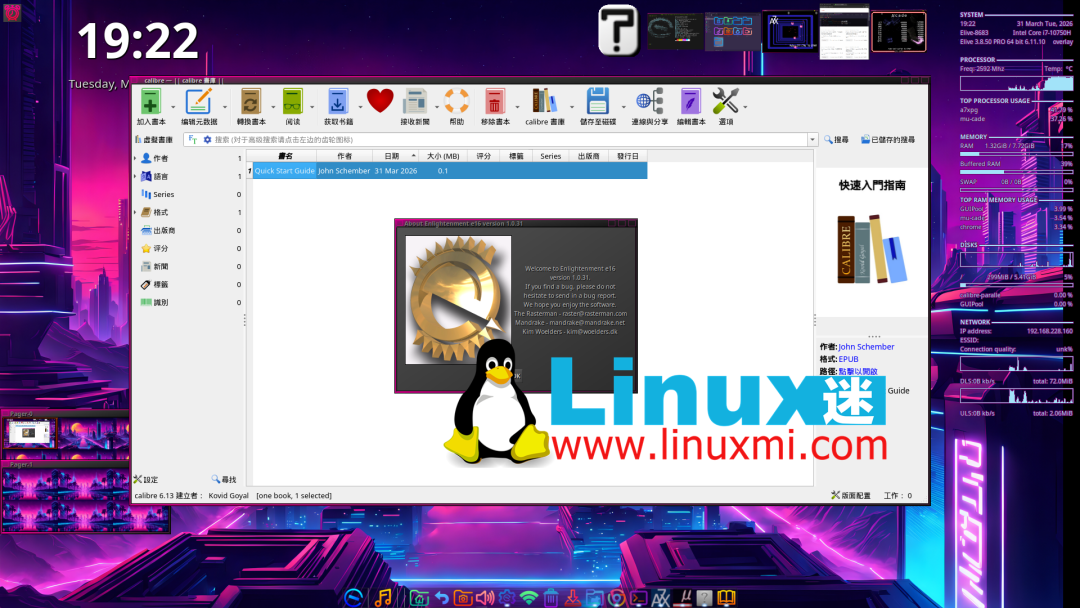Open the Preferences wrench icon
The height and width of the screenshot is (608, 1080).
tap(725, 101)
